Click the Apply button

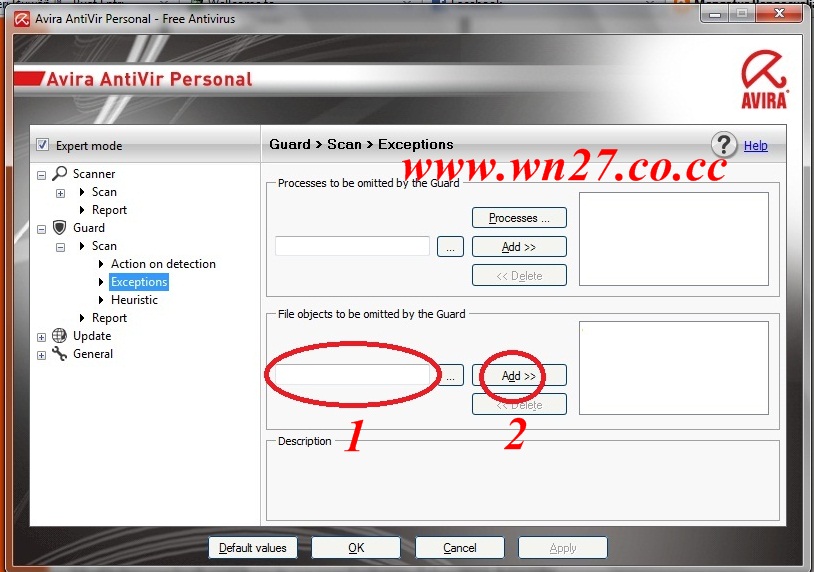563,548
